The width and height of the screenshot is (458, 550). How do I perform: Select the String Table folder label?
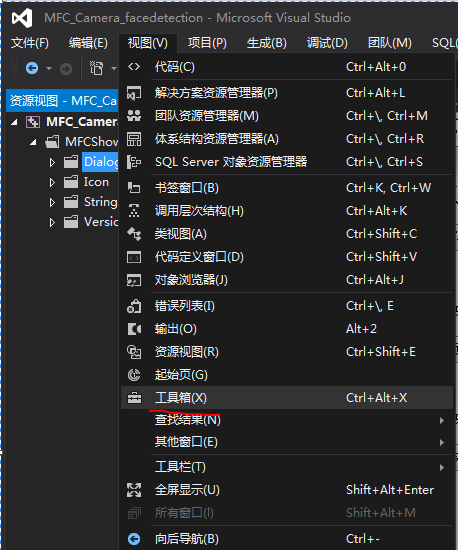point(101,202)
